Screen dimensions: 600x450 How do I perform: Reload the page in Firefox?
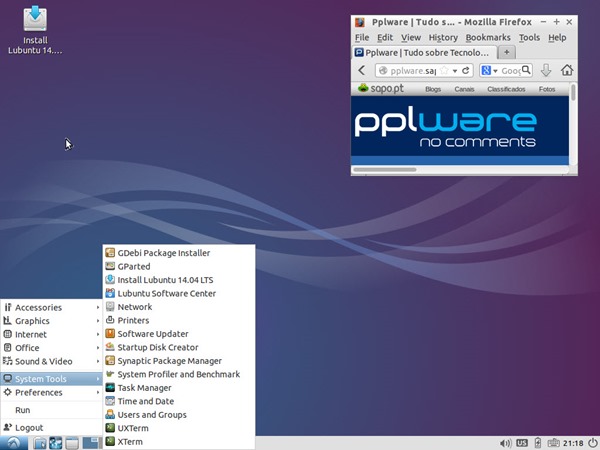(465, 70)
